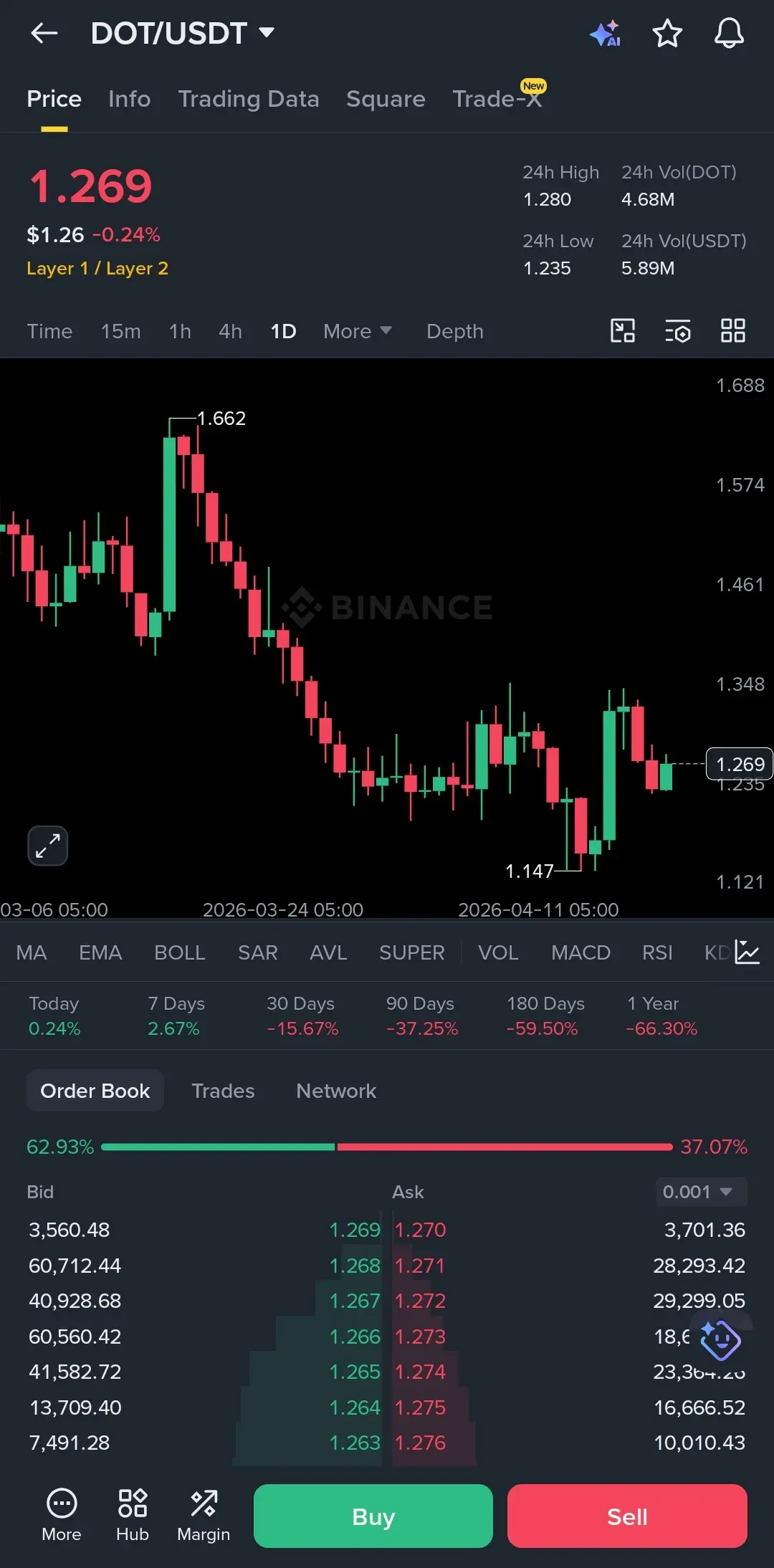Tap the 1.662 high marker on chart
Image resolution: width=774 pixels, height=1568 pixels.
(x=221, y=419)
